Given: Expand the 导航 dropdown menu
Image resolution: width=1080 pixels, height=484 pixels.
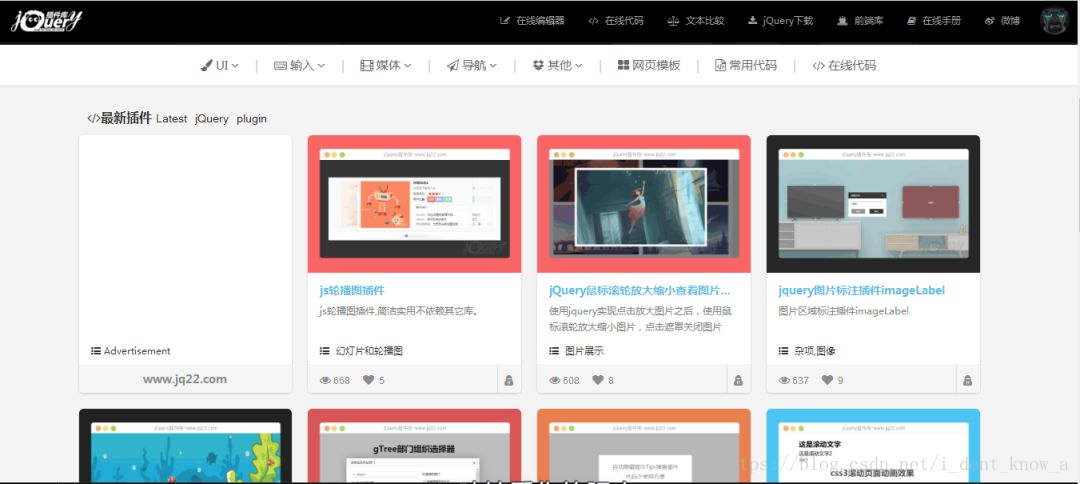Looking at the screenshot, I should point(472,65).
